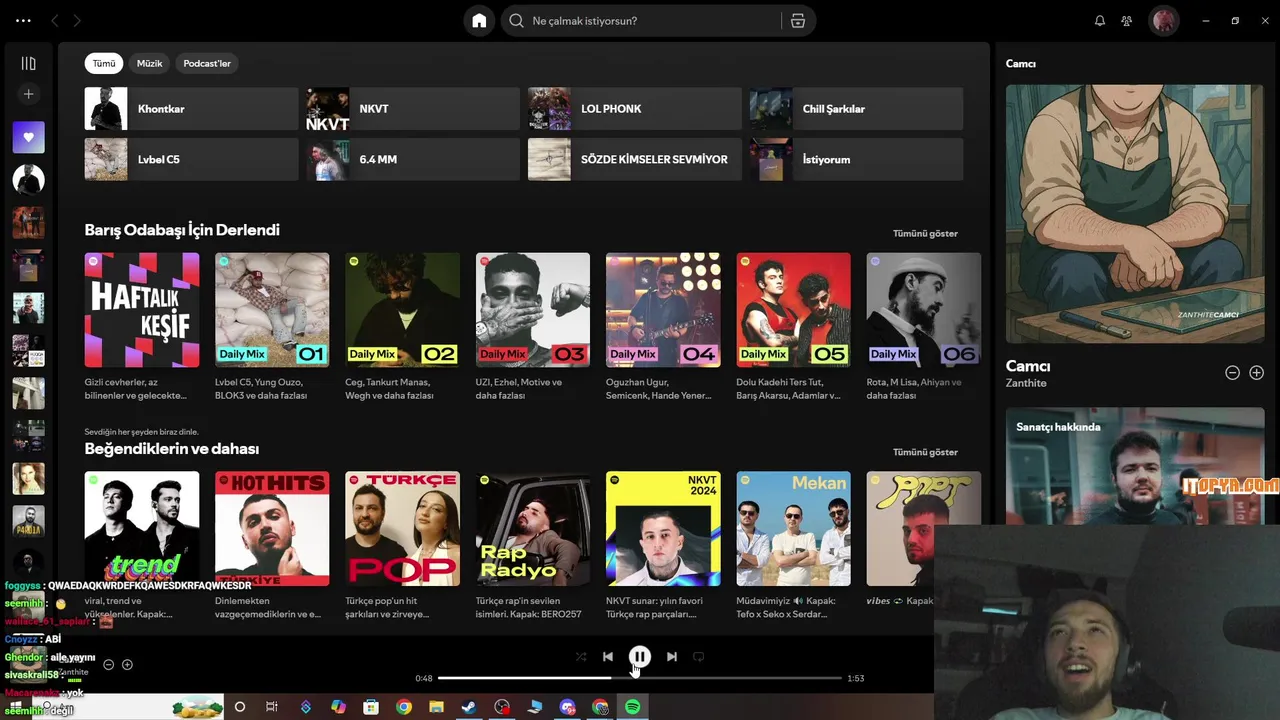The image size is (1280, 720).
Task: Open the LOL PHONK shortcut tile
Action: pyautogui.click(x=635, y=109)
